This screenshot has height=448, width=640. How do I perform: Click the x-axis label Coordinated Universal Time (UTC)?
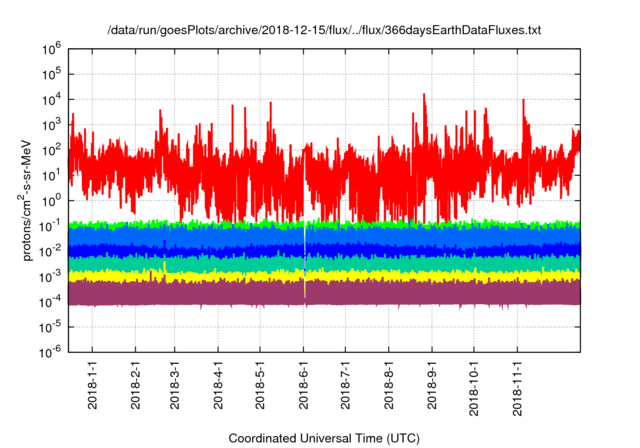tap(324, 439)
